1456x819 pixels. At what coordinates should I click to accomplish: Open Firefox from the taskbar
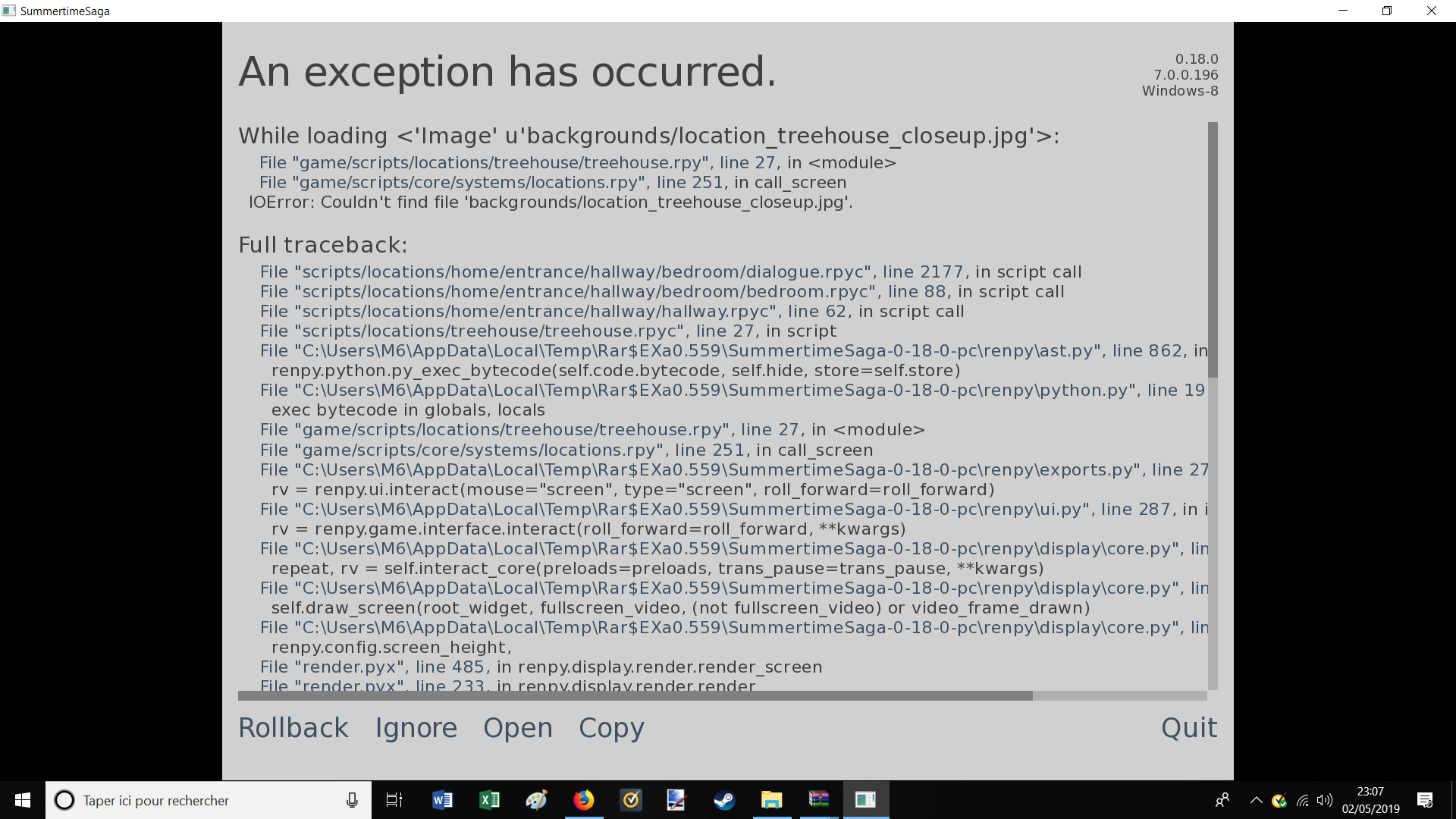pos(583,800)
